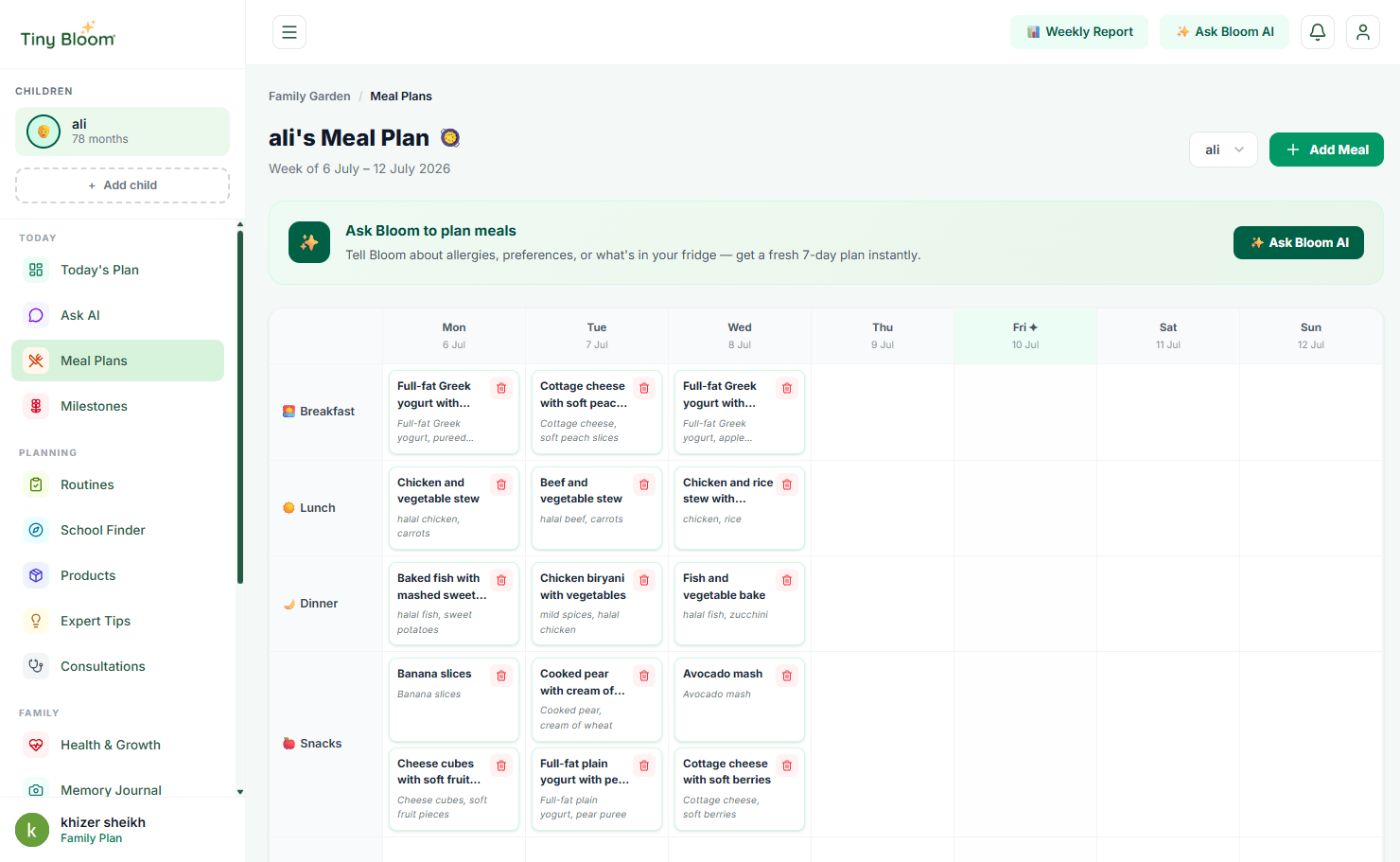This screenshot has height=862, width=1400.
Task: Click the Routines clipboard icon
Action: coord(36,484)
